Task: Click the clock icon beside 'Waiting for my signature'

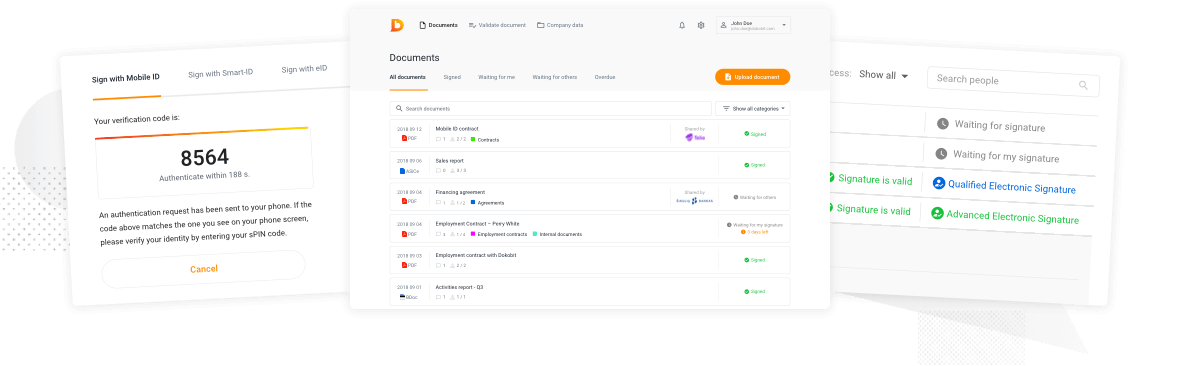Action: [941, 154]
